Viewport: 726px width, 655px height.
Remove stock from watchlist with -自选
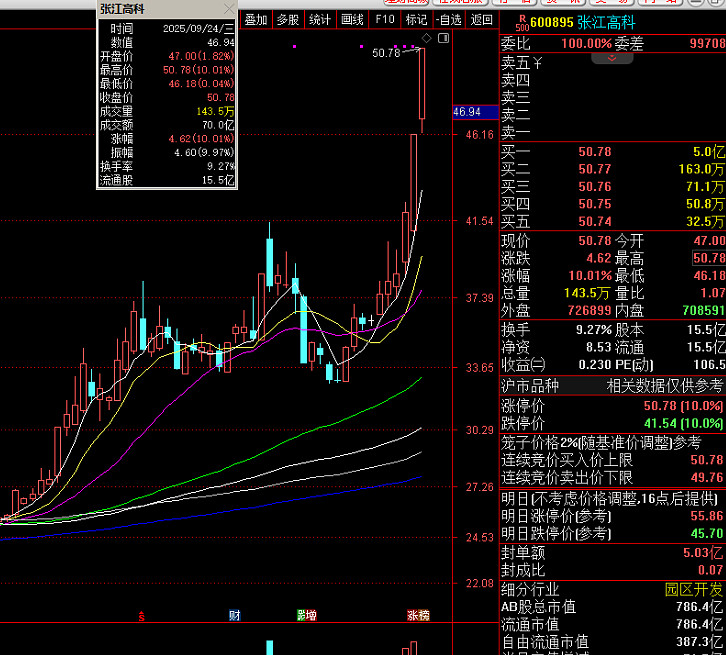tap(450, 19)
